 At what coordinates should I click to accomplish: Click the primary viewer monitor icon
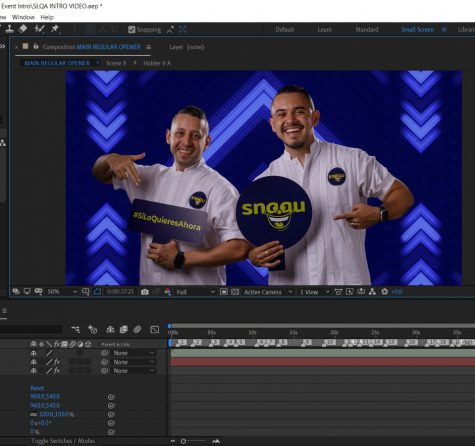point(27,292)
